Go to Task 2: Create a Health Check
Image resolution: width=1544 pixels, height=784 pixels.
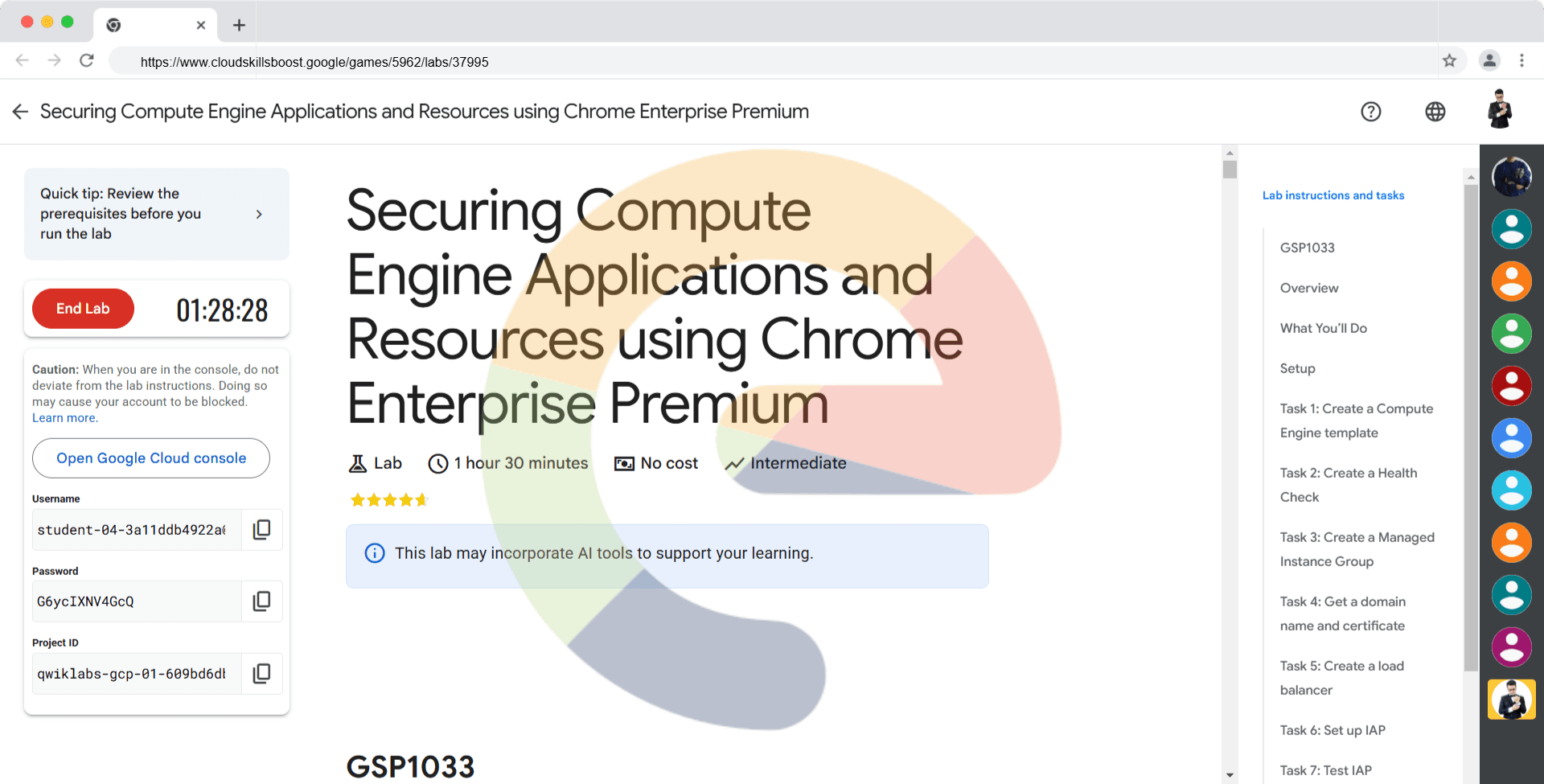1349,485
